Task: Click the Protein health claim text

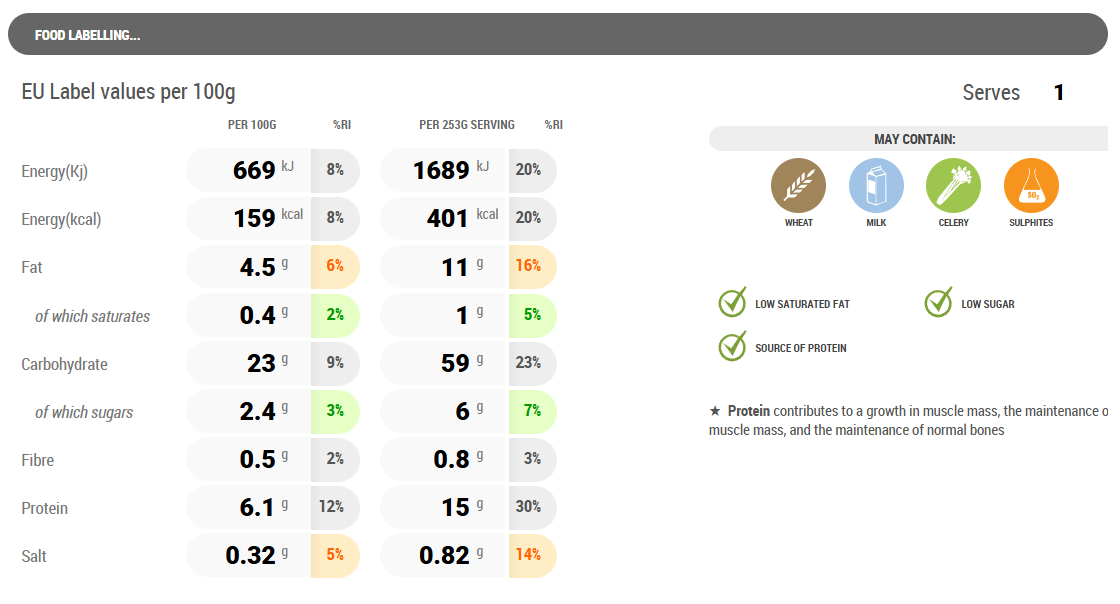Action: click(x=908, y=420)
